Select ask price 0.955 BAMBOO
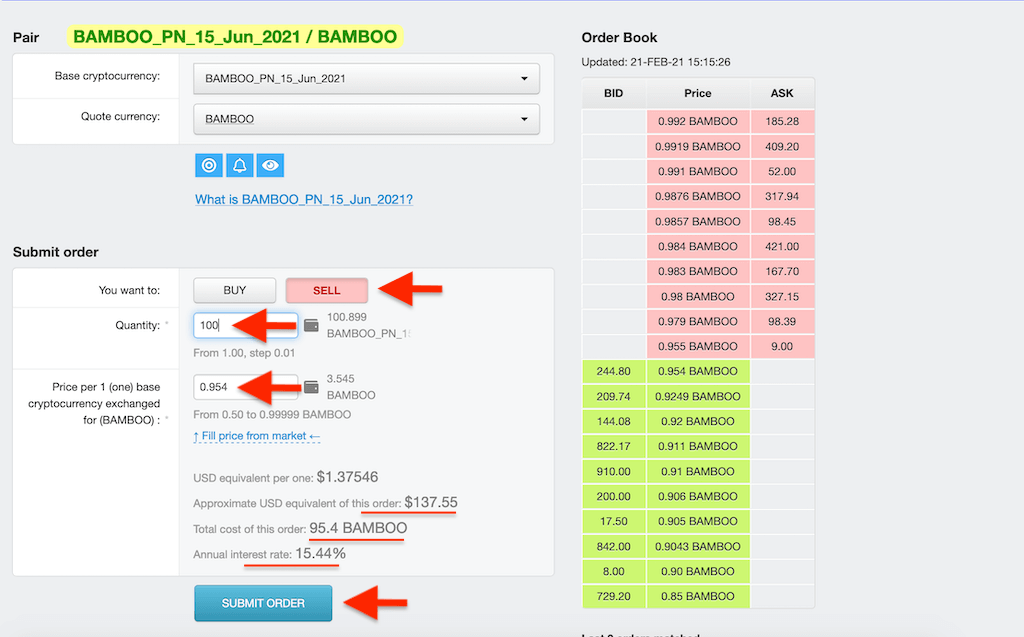 coord(697,346)
